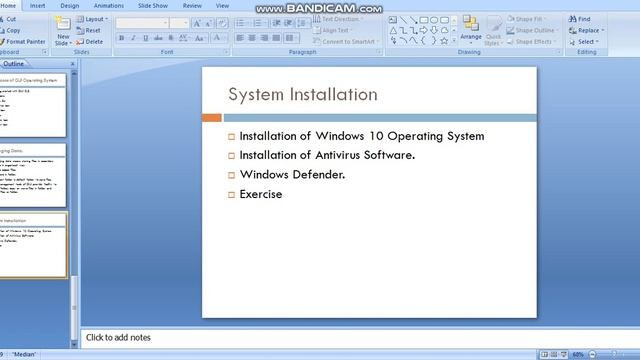Open Shape Fill color options
640x360 pixels.
pos(526,19)
